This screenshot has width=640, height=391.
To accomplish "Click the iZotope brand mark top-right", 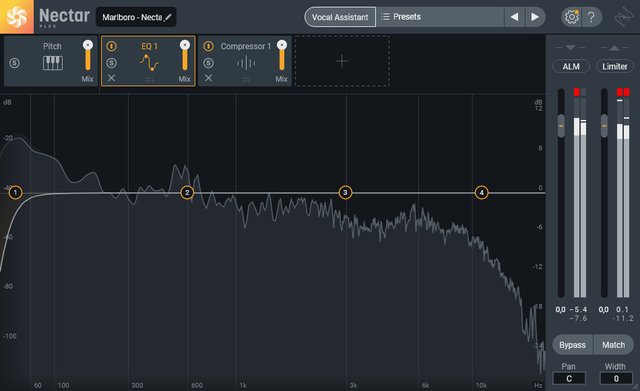I will point(624,17).
